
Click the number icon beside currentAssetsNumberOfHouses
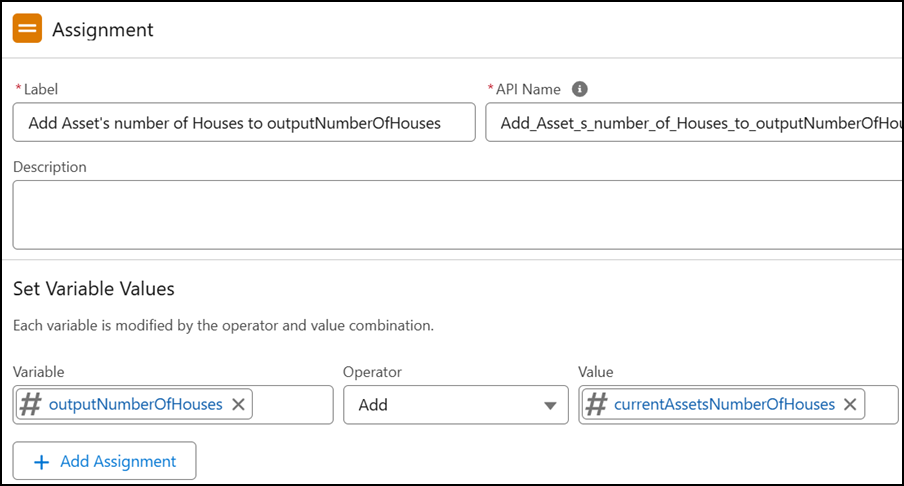[x=596, y=404]
